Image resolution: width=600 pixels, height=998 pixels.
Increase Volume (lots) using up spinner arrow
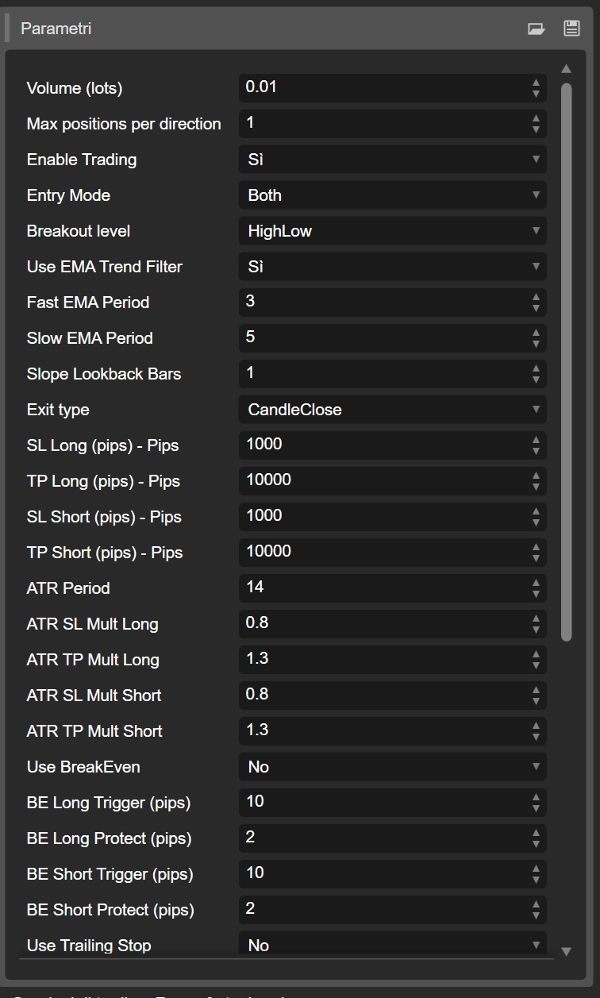(x=536, y=83)
